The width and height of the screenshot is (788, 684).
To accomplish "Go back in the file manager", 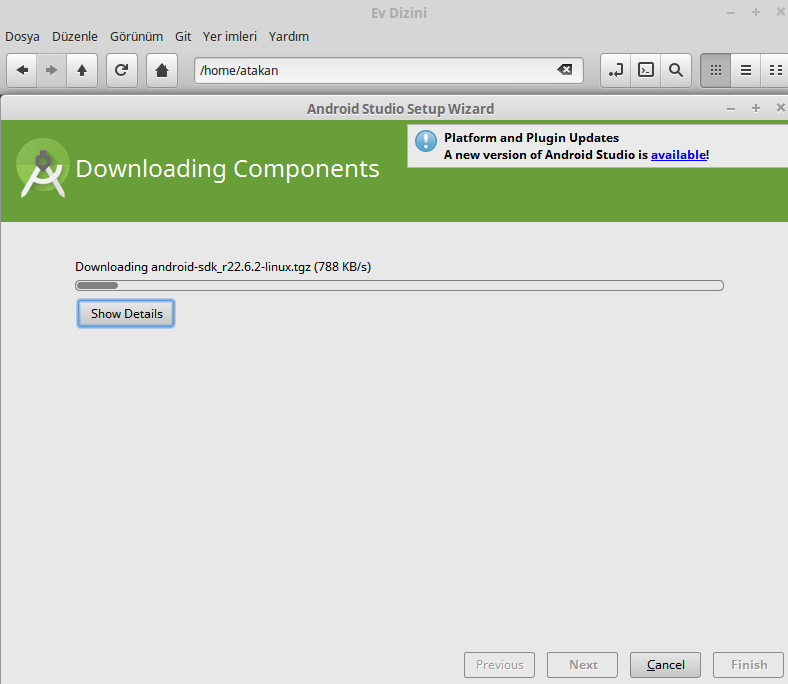I will coord(22,70).
